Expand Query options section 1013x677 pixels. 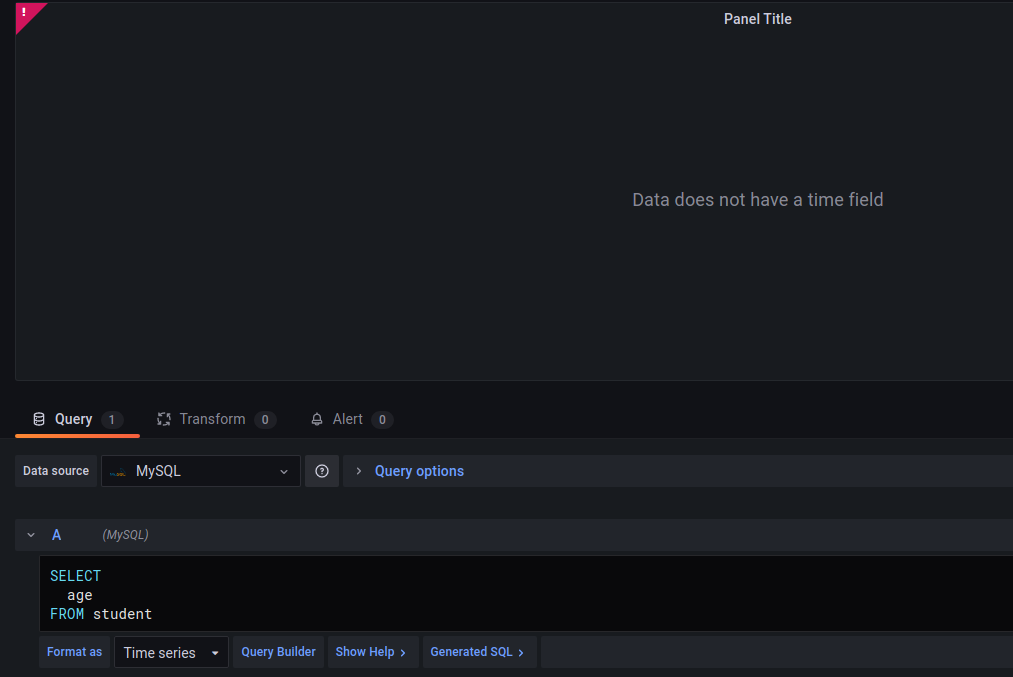tap(419, 471)
